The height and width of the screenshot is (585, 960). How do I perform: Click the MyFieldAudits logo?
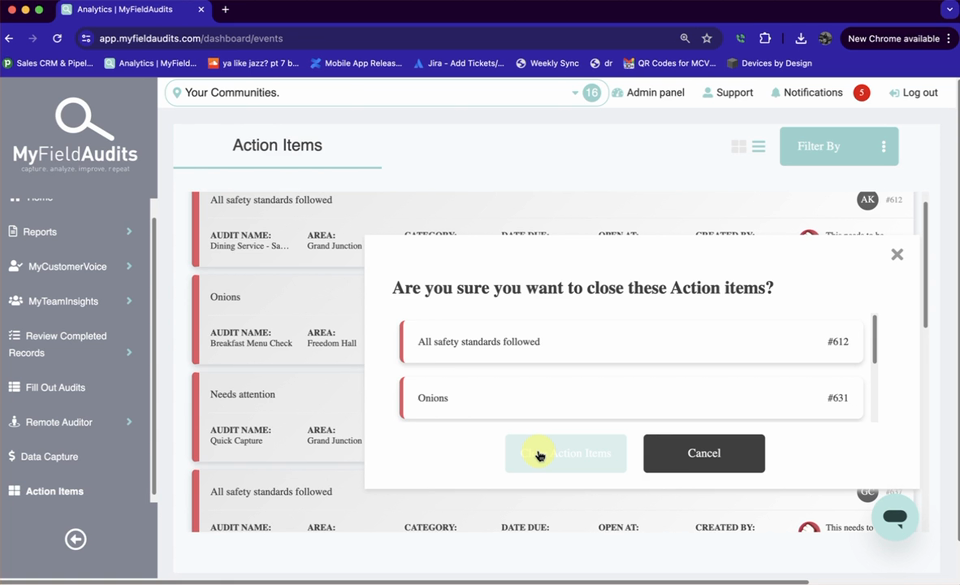point(75,136)
